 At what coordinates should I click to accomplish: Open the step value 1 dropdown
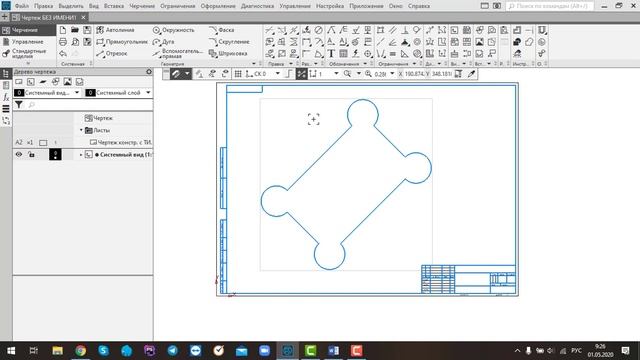pos(336,74)
